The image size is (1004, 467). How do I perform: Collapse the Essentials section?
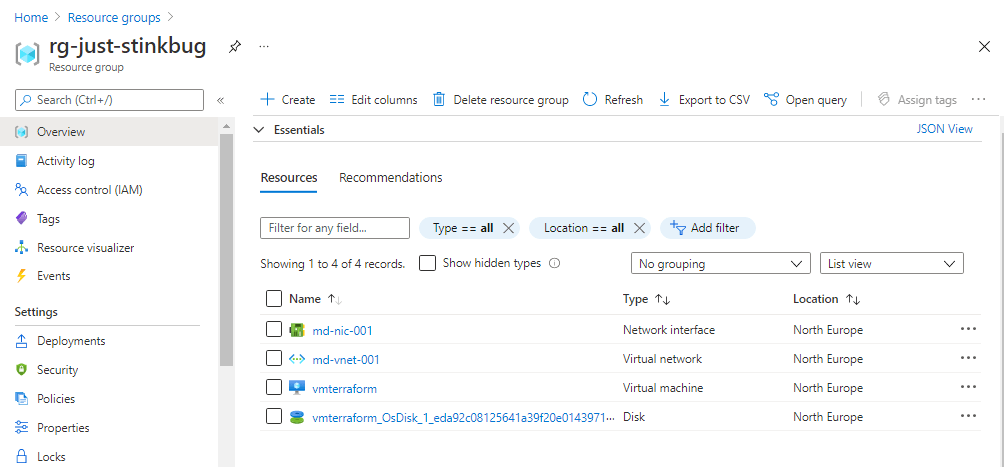click(x=259, y=130)
